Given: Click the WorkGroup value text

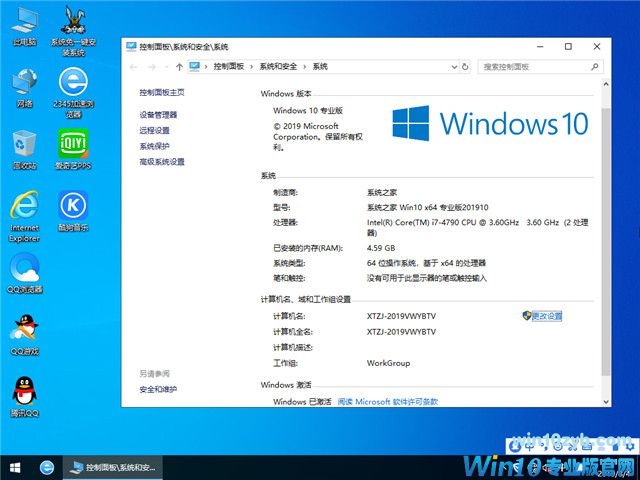Looking at the screenshot, I should (x=388, y=363).
